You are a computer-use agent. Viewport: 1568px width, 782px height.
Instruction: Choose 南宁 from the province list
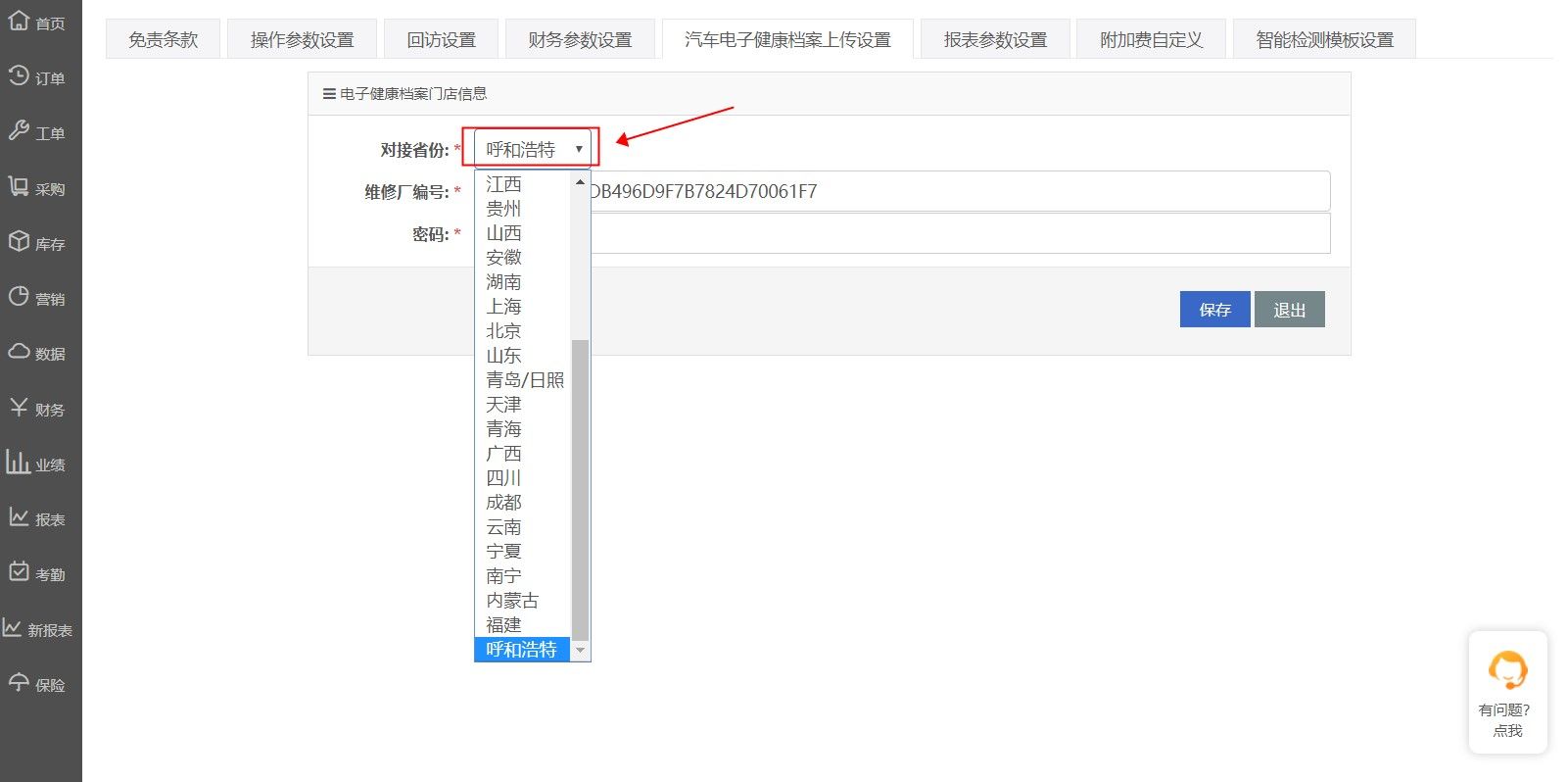click(522, 576)
